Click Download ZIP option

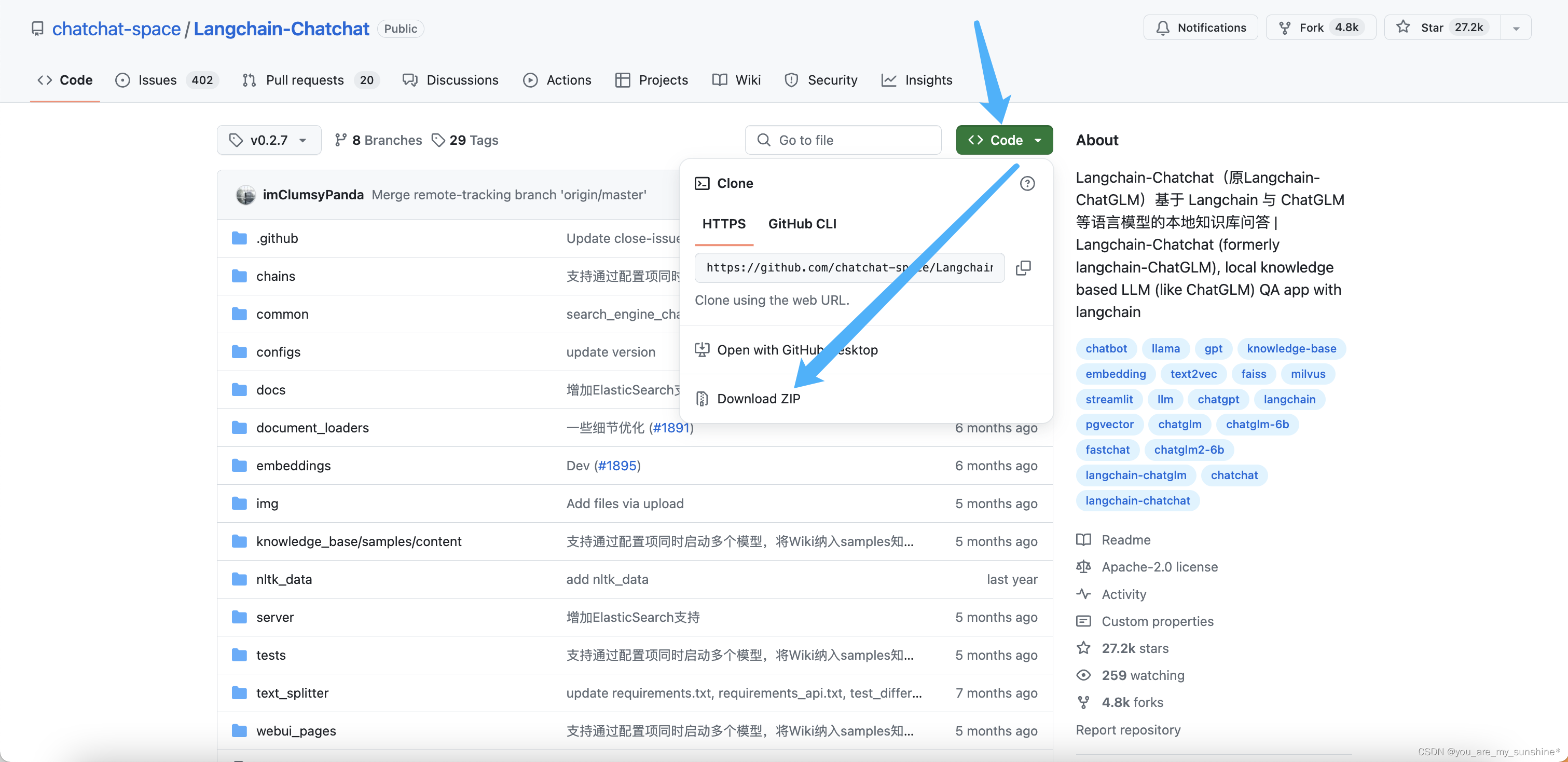(866, 398)
